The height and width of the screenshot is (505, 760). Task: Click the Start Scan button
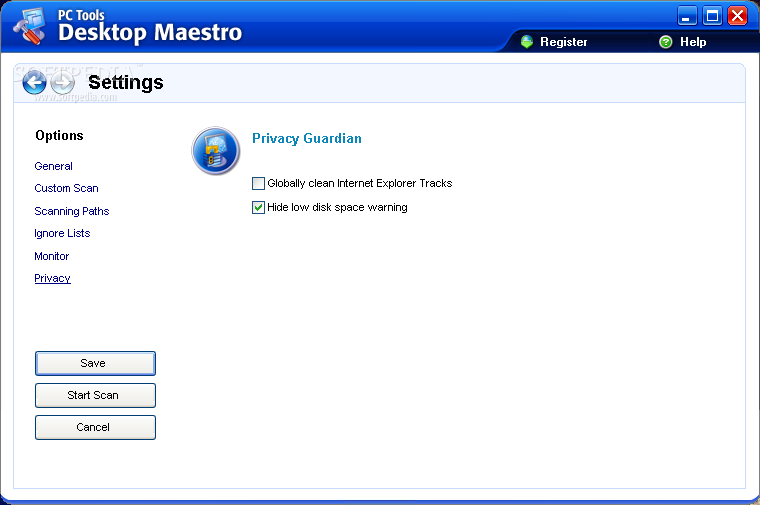95,395
